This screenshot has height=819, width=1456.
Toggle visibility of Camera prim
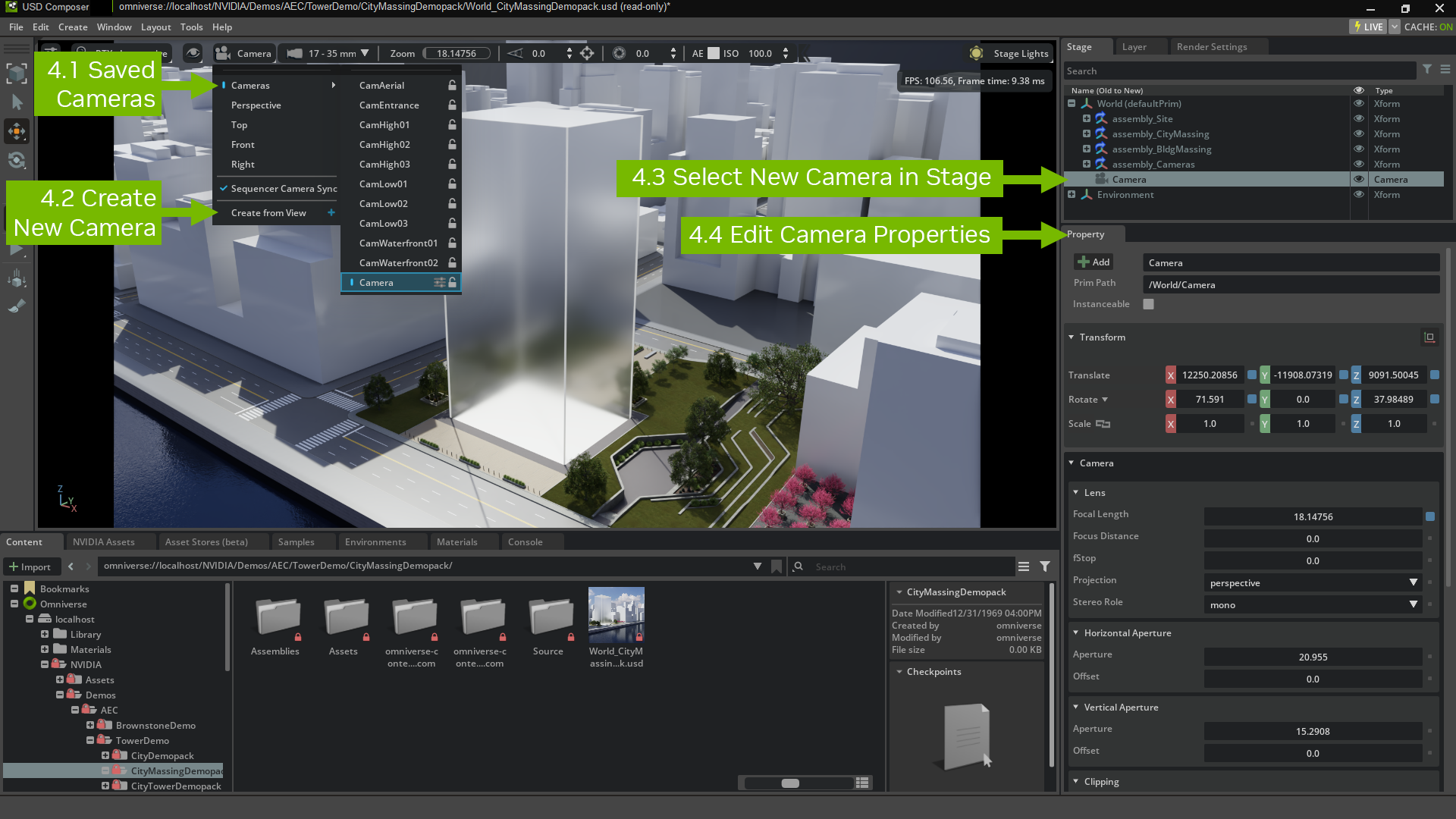[1359, 179]
